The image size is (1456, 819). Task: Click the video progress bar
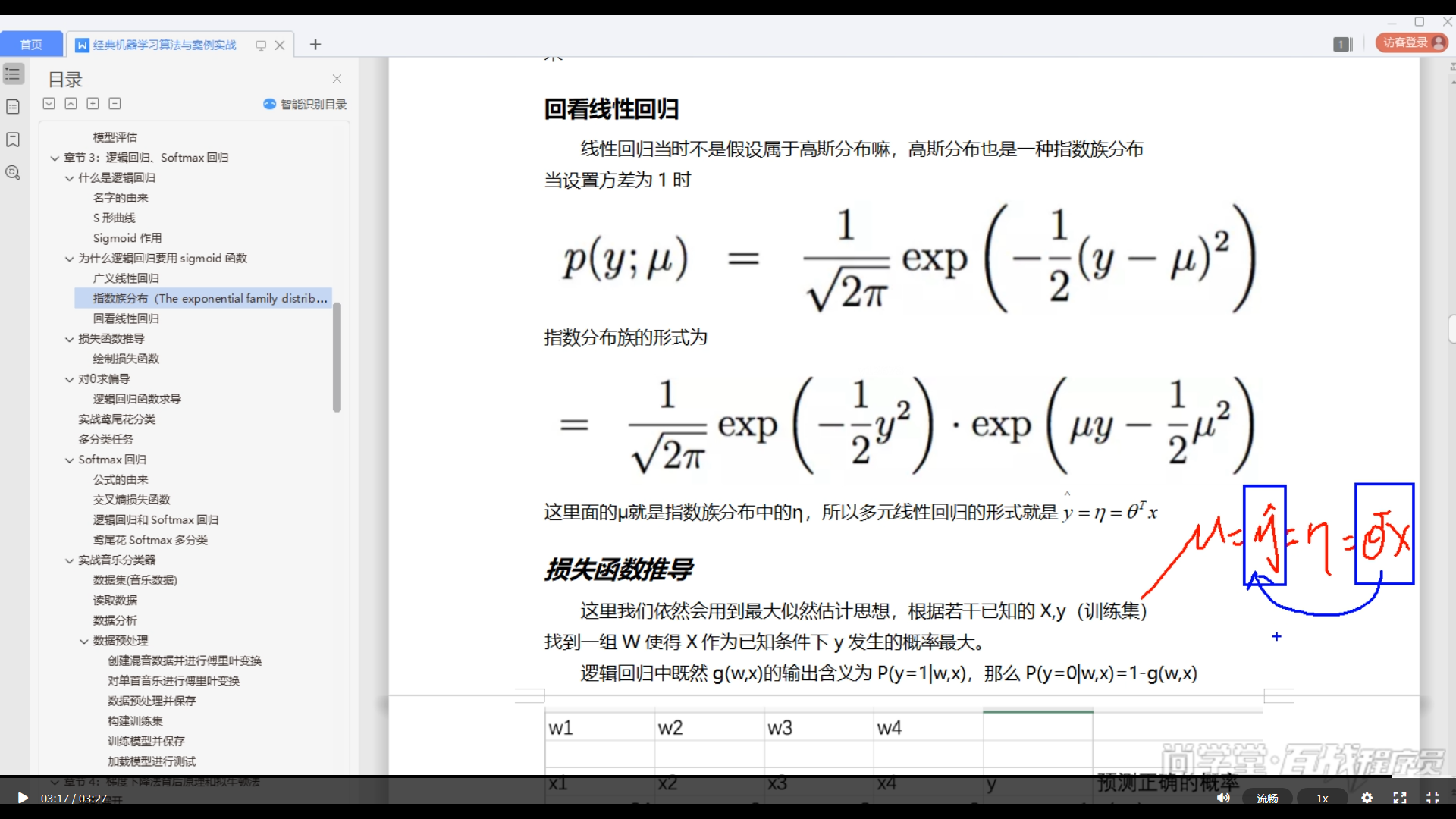pos(728,777)
